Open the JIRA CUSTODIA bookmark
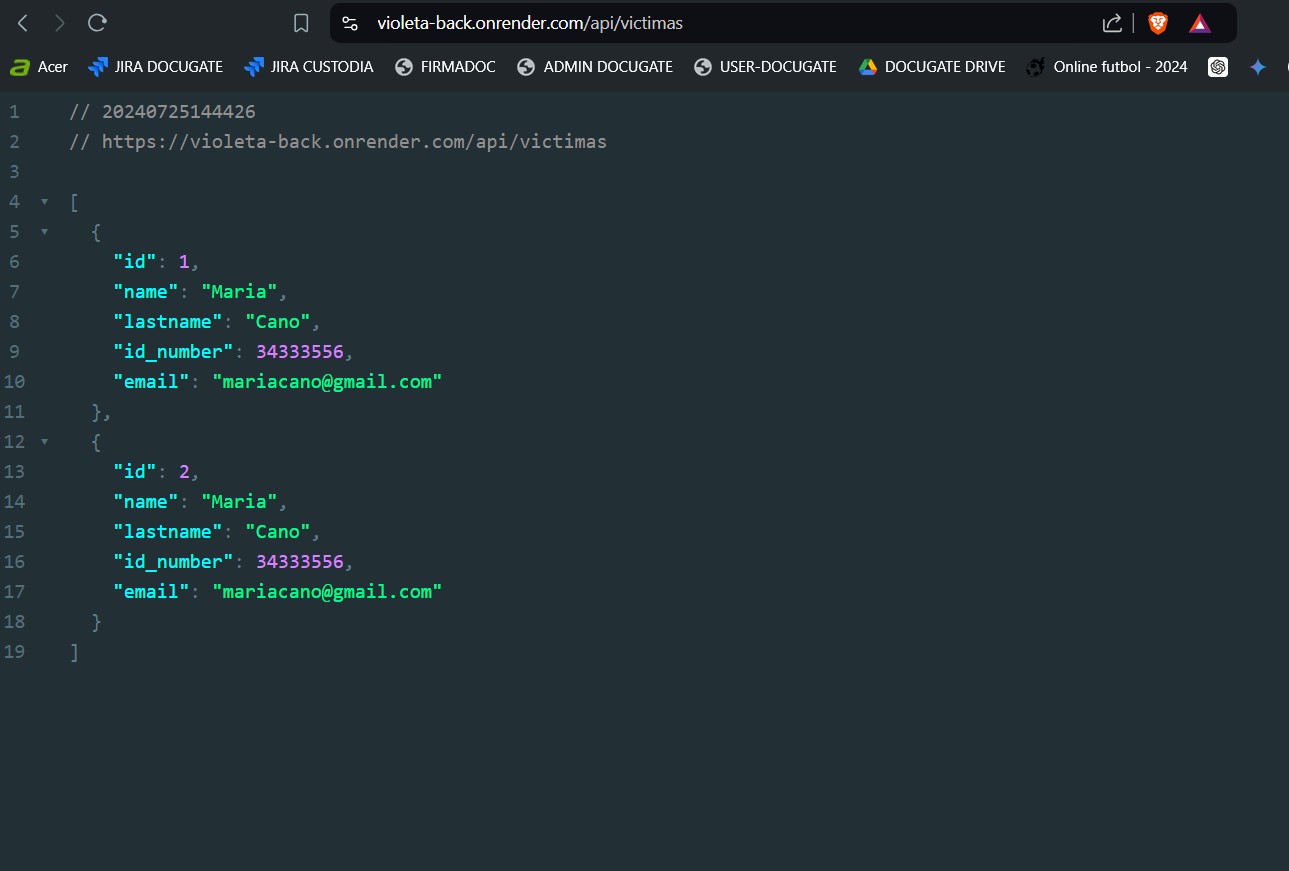The width and height of the screenshot is (1289, 871). pos(308,67)
